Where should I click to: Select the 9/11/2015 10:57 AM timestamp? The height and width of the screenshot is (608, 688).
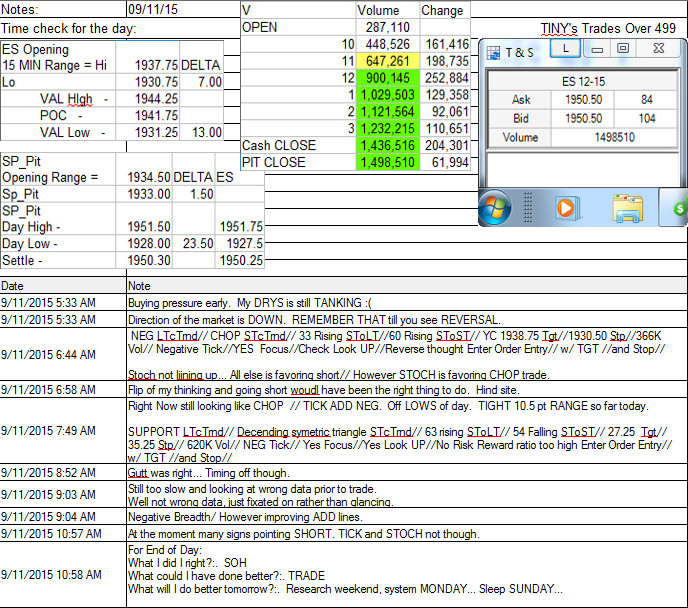pyautogui.click(x=63, y=533)
